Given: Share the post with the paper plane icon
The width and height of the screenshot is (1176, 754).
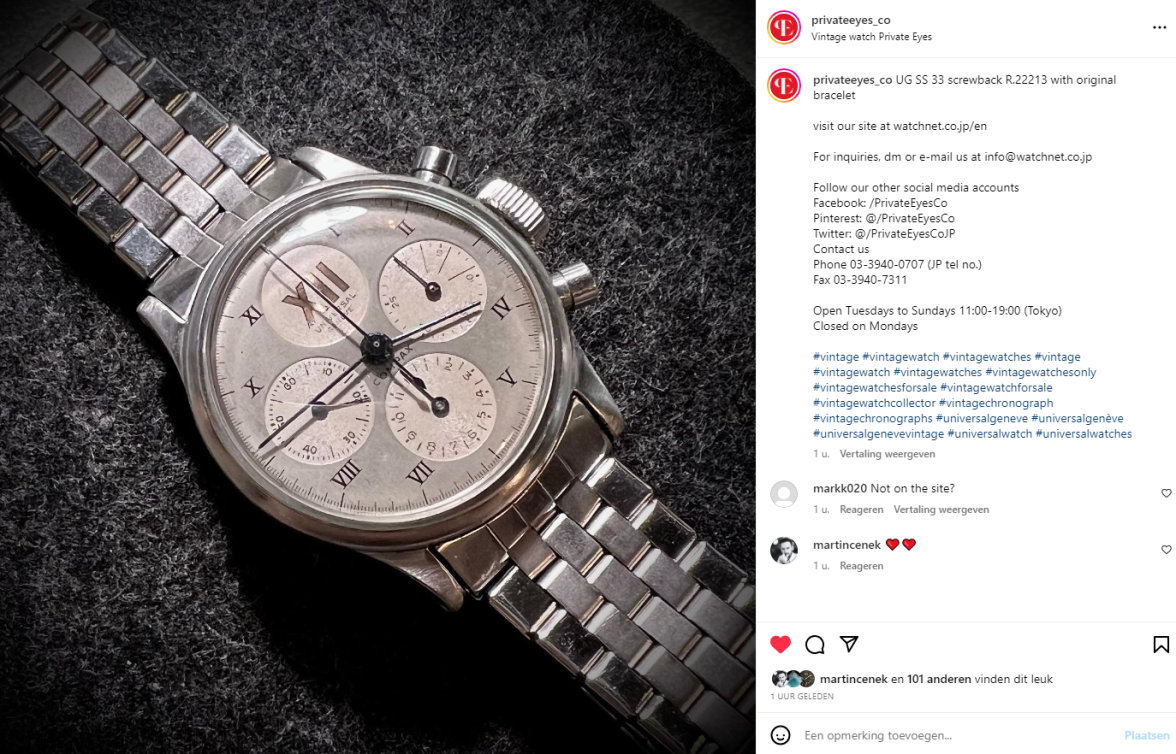Looking at the screenshot, I should click(849, 644).
